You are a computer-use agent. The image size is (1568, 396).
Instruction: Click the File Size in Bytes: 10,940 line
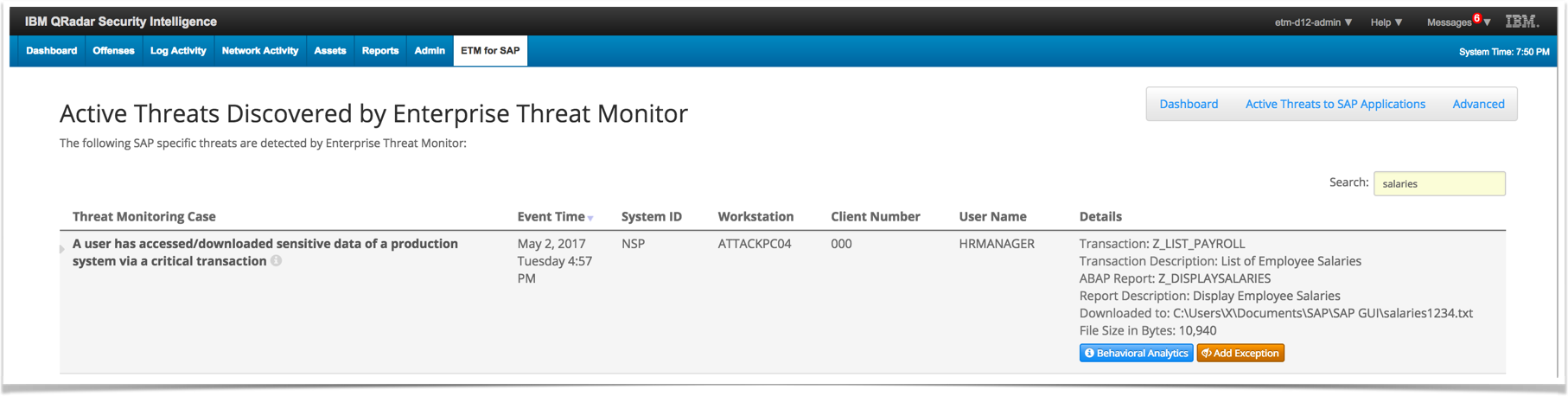[1148, 330]
